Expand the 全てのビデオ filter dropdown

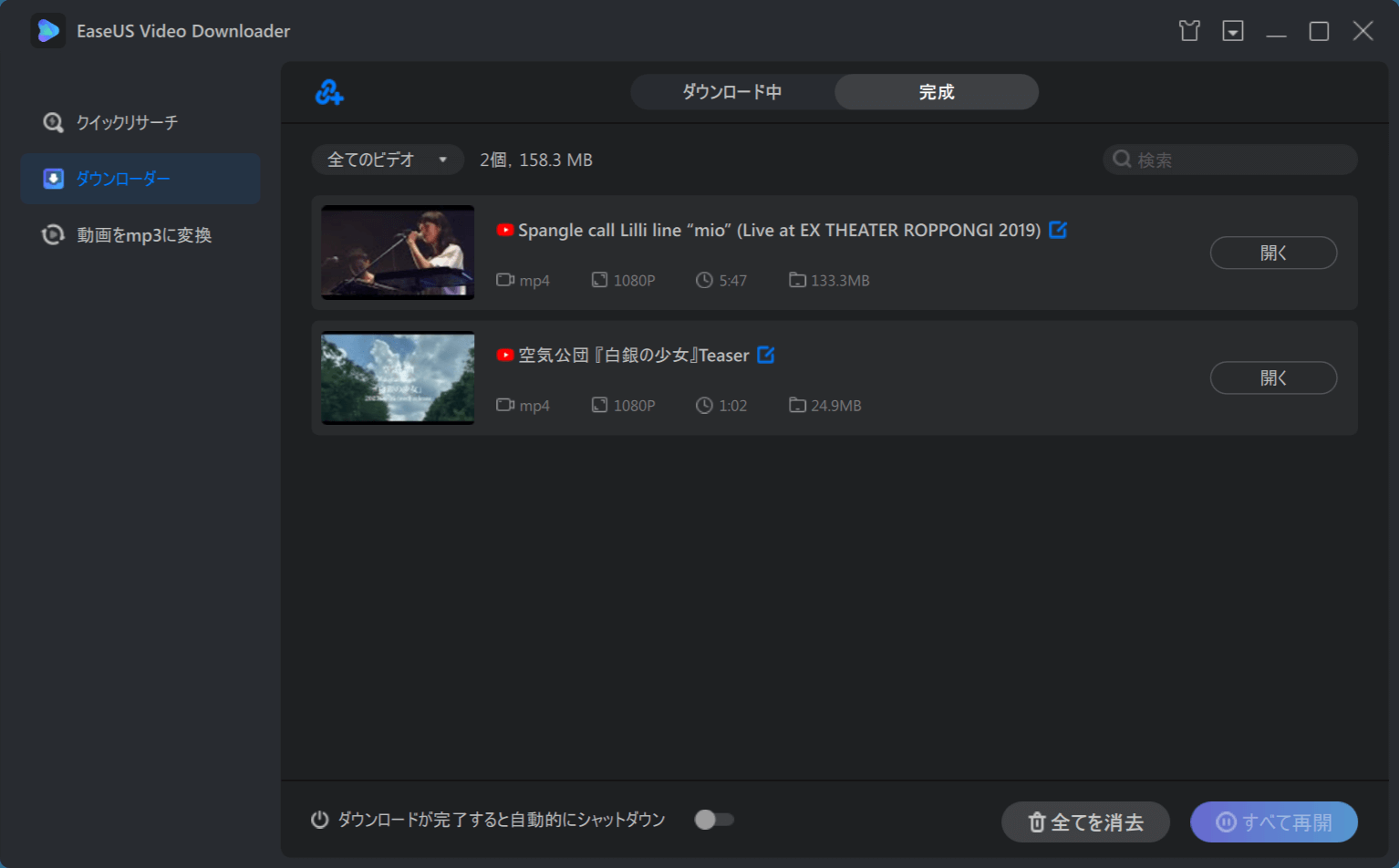388,160
